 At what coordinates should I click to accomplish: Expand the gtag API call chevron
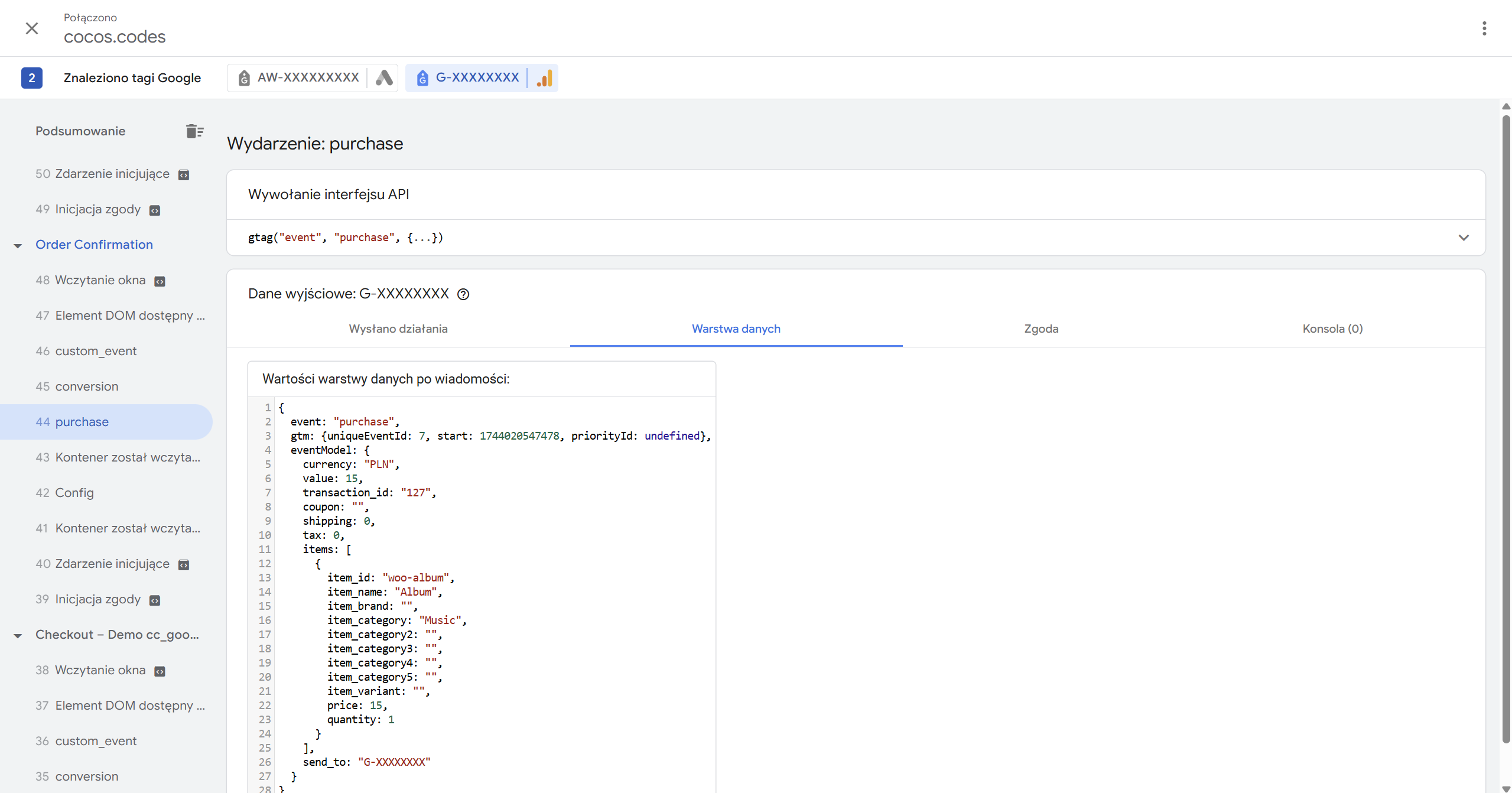pos(1463,238)
